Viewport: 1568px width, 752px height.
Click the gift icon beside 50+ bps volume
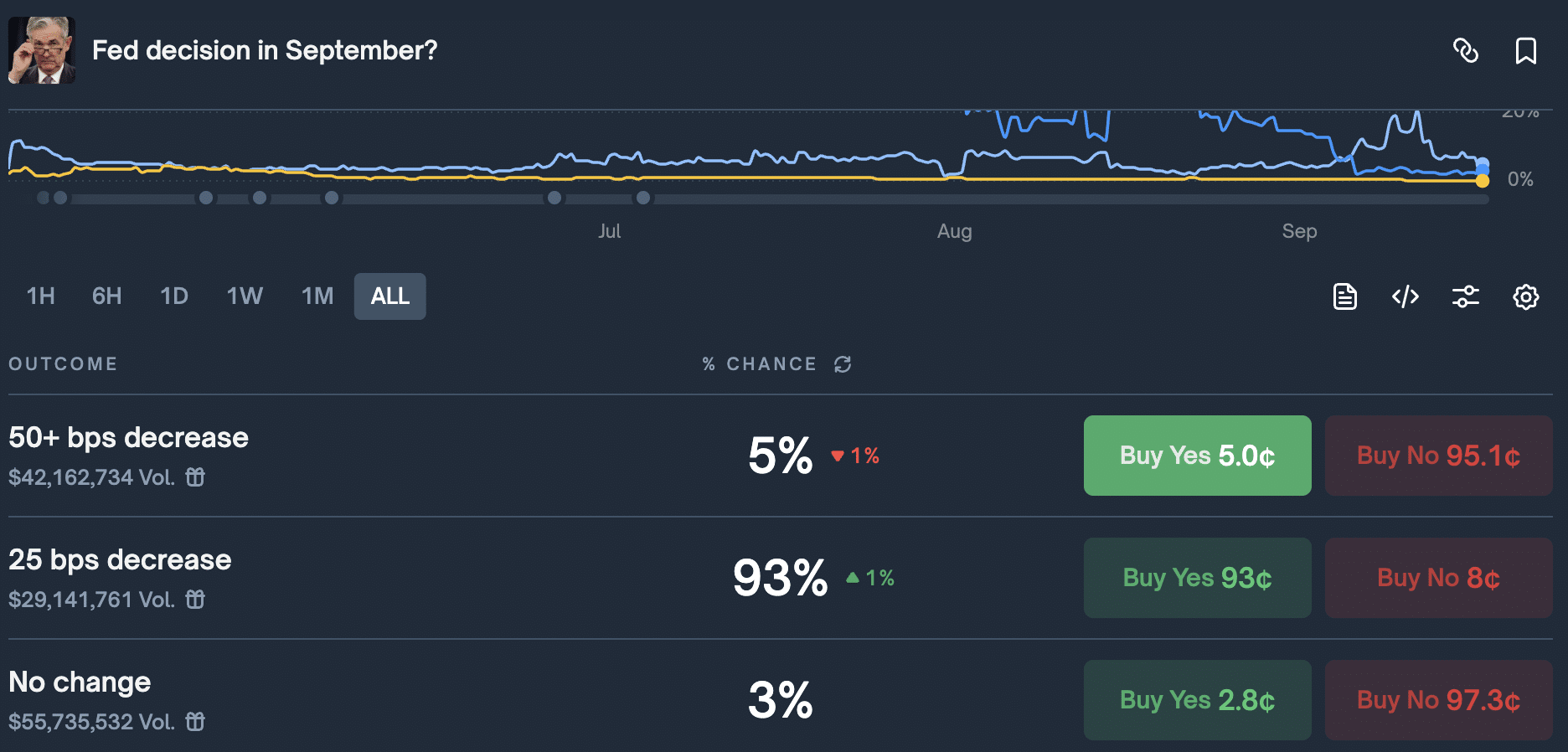[x=194, y=477]
